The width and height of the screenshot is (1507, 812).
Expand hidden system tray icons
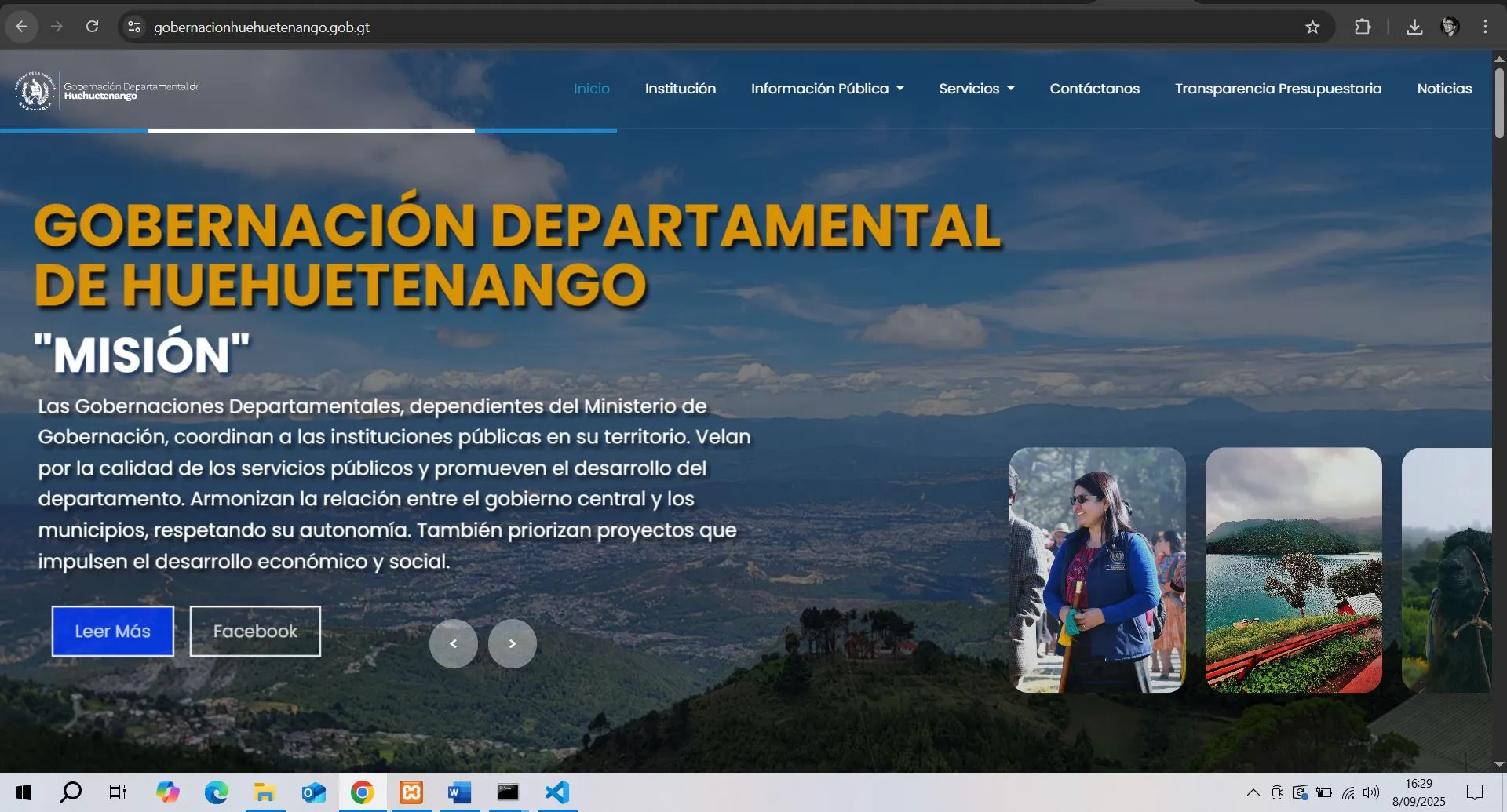click(x=1253, y=792)
